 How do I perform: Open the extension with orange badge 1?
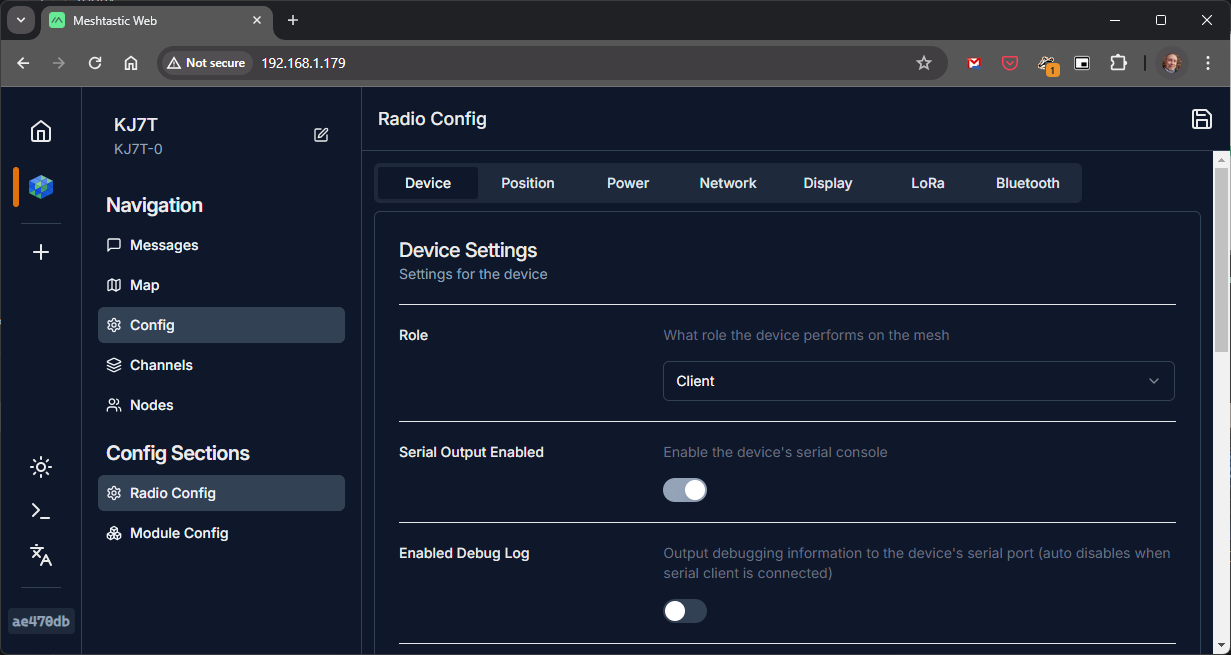1047,64
